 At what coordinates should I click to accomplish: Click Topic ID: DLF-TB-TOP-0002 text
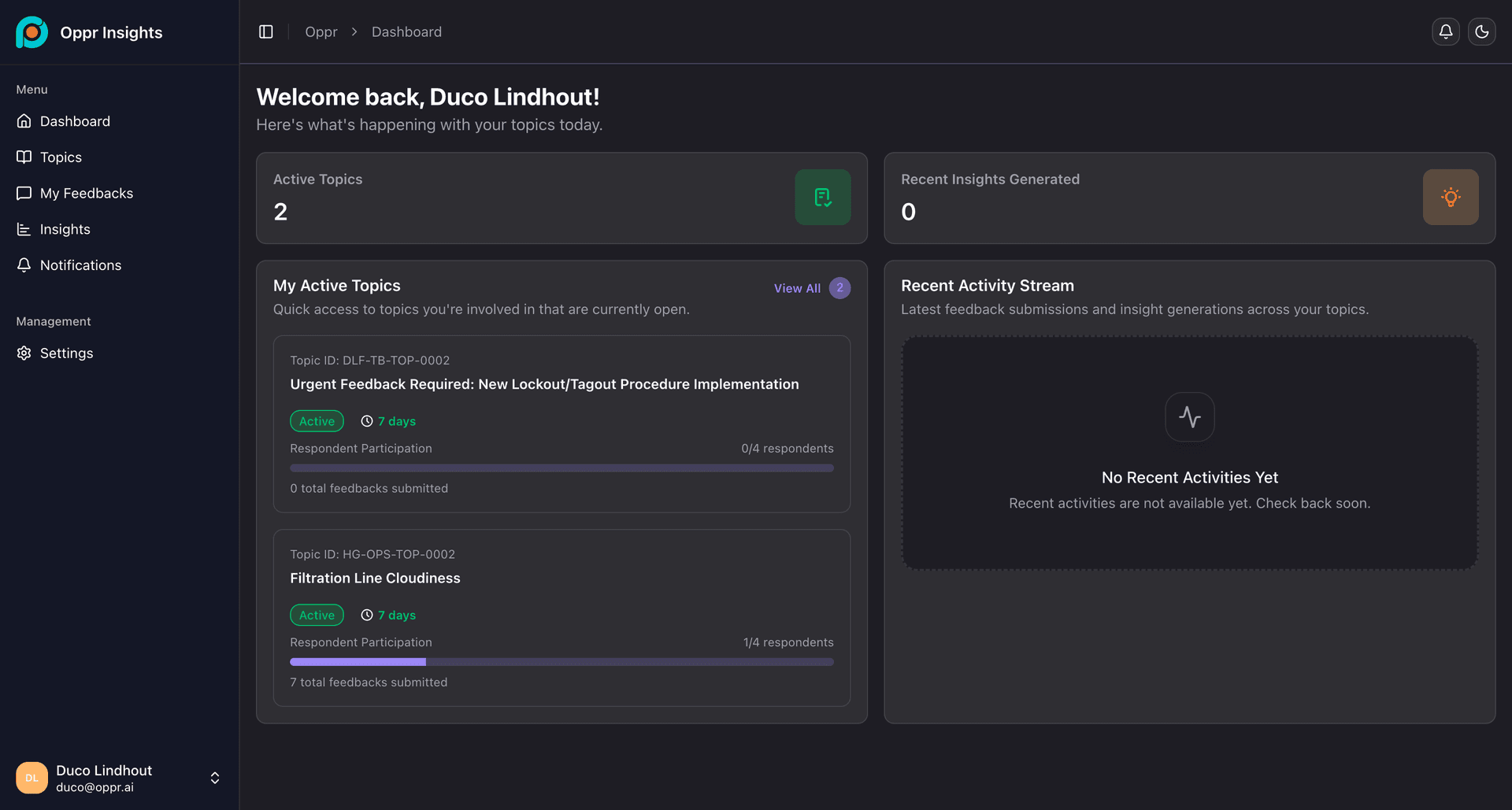(369, 361)
